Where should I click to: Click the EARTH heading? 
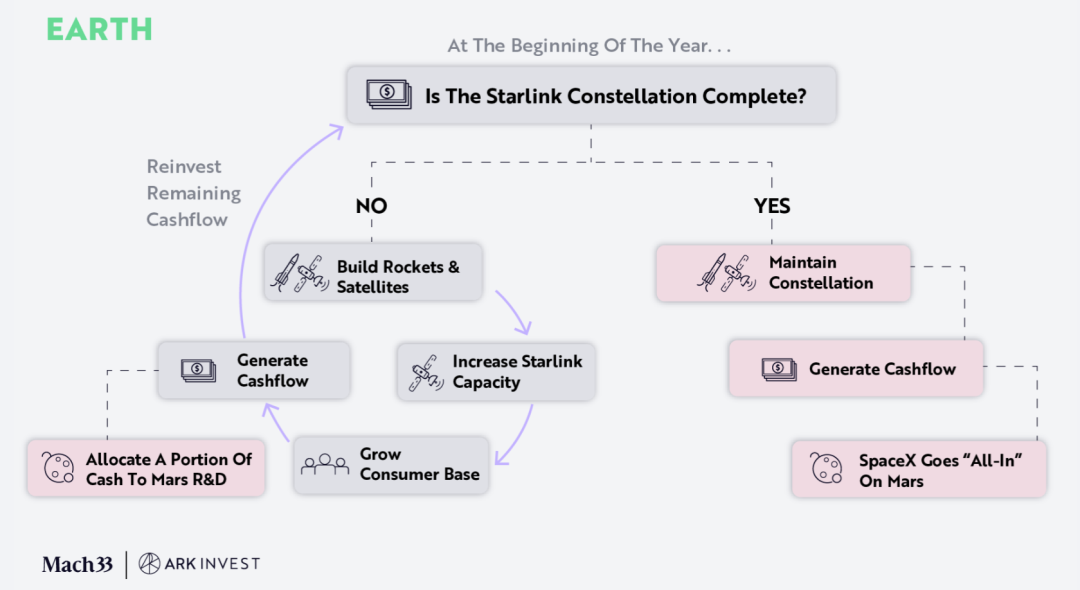tap(100, 29)
